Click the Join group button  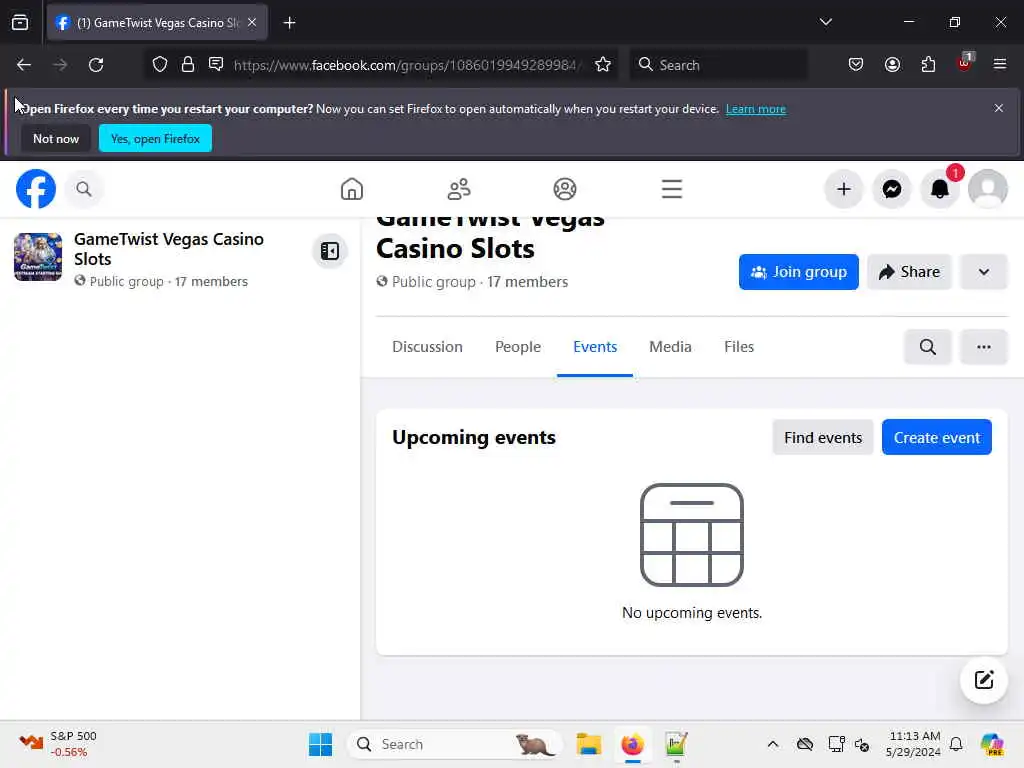[798, 272]
